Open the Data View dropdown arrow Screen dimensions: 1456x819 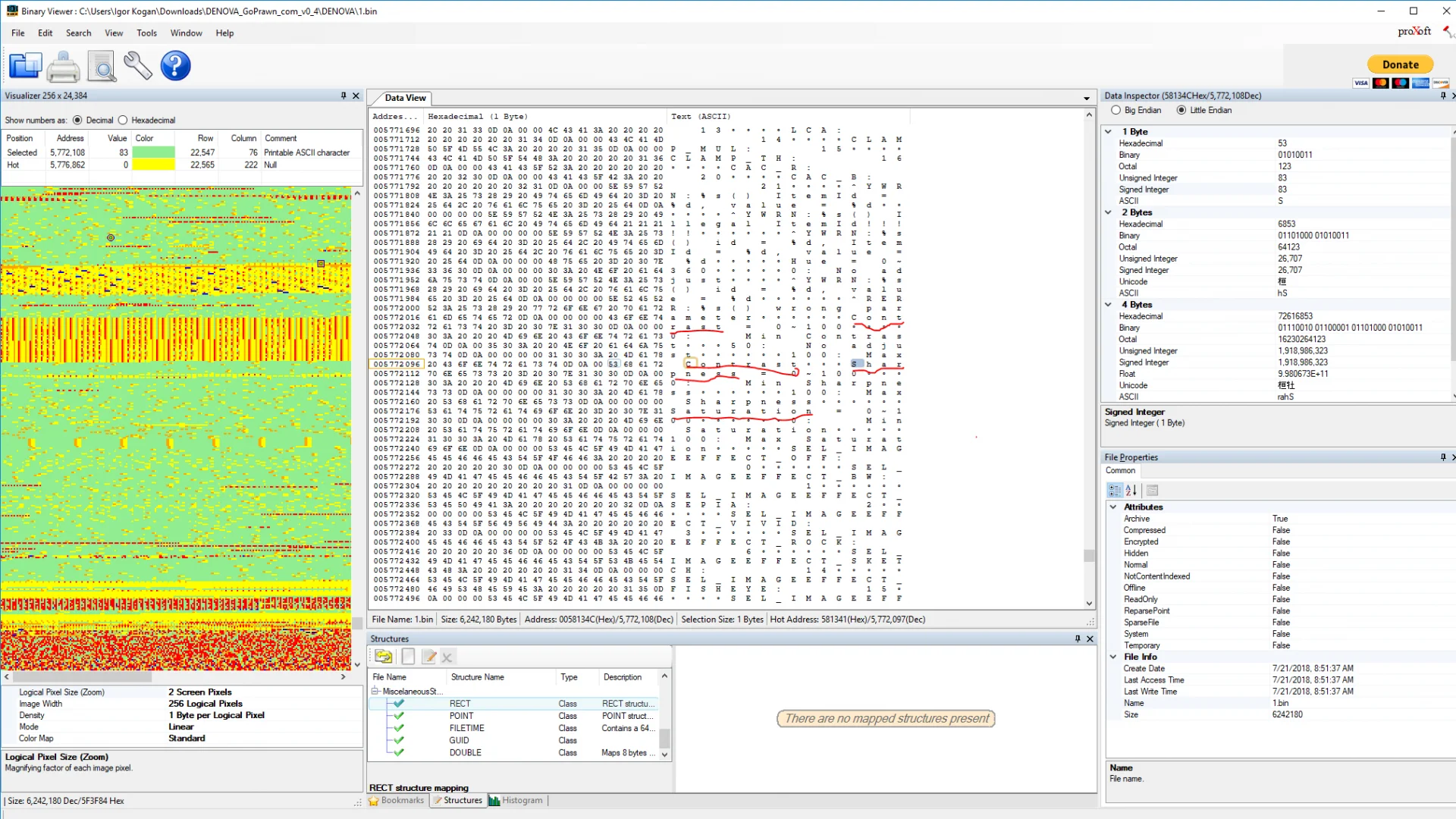point(1087,98)
